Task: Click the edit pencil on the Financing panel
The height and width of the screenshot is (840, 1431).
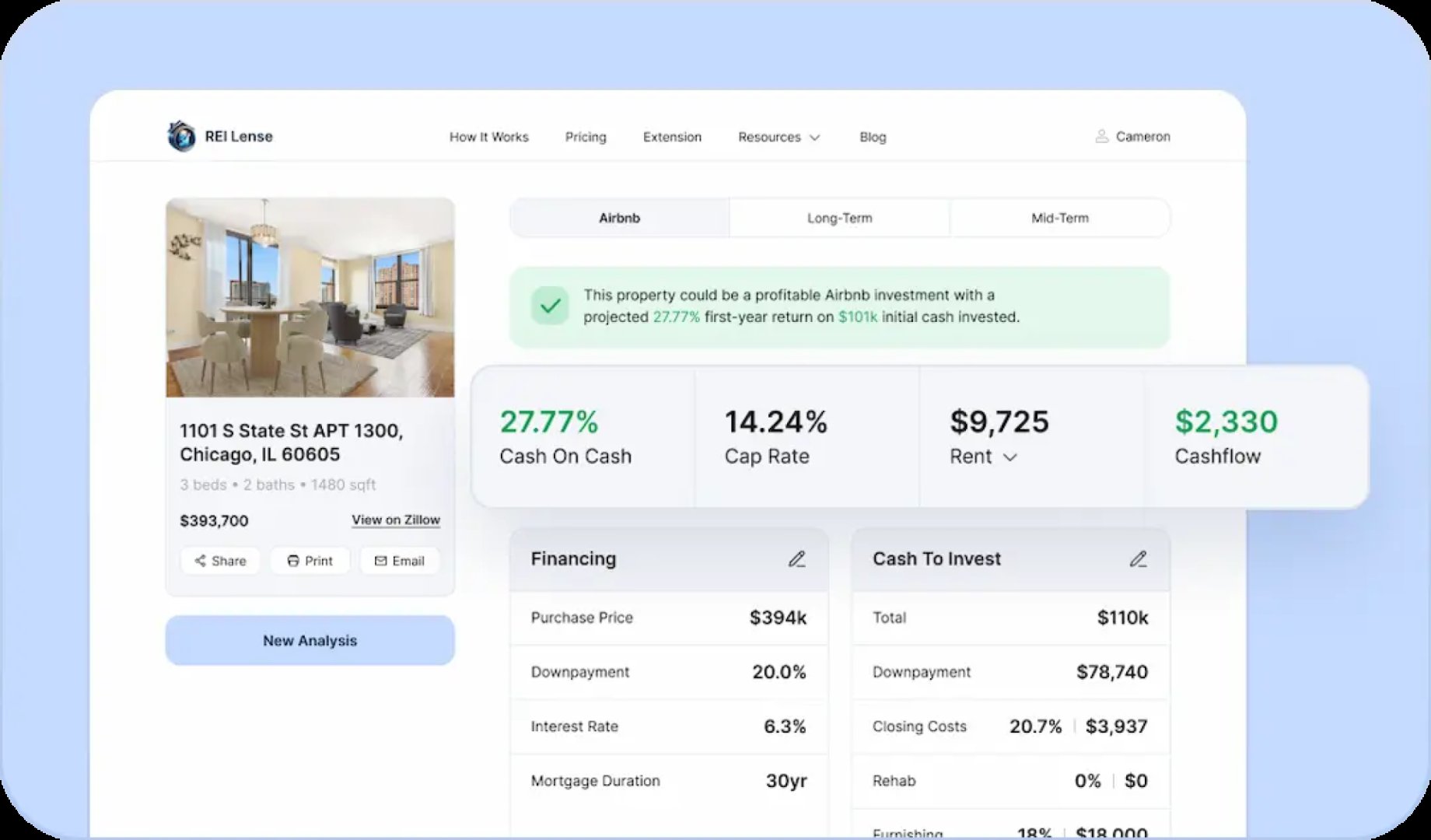Action: (798, 558)
